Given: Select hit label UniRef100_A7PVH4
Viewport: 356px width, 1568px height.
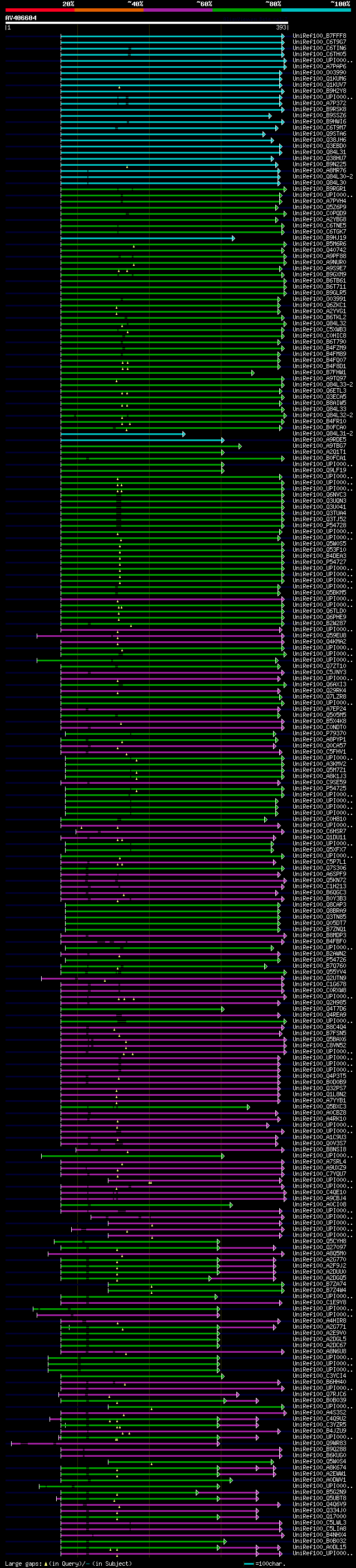Looking at the screenshot, I should pos(319,201).
